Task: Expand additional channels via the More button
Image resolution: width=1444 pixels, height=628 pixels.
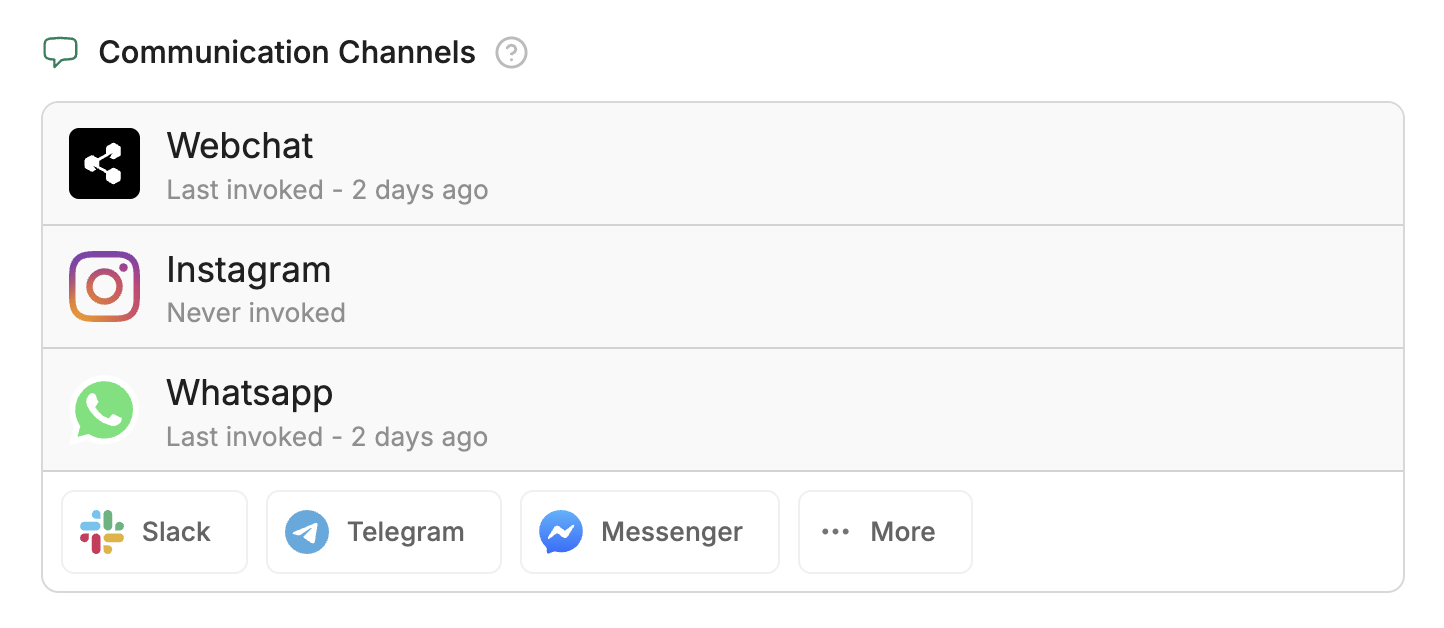Action: (x=885, y=532)
